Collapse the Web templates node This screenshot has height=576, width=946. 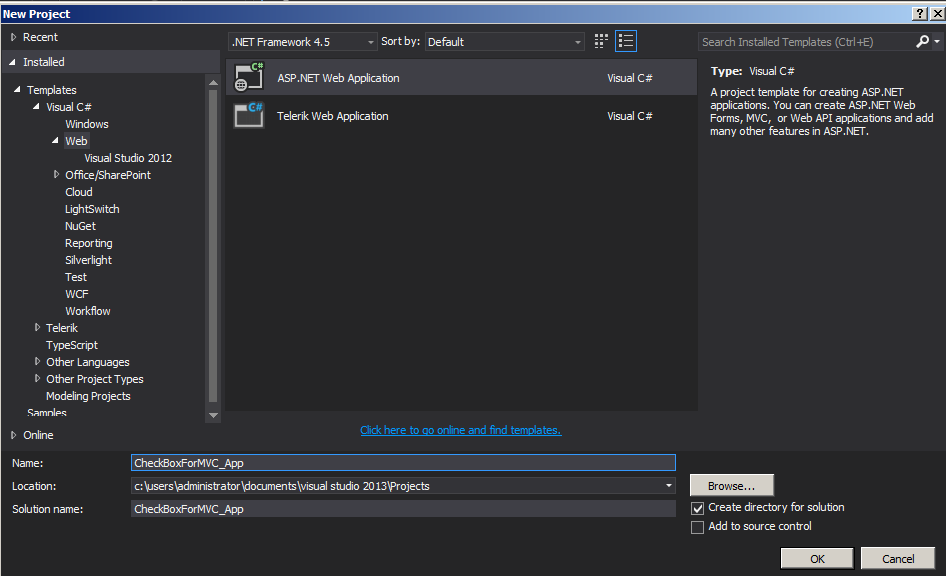(x=53, y=140)
